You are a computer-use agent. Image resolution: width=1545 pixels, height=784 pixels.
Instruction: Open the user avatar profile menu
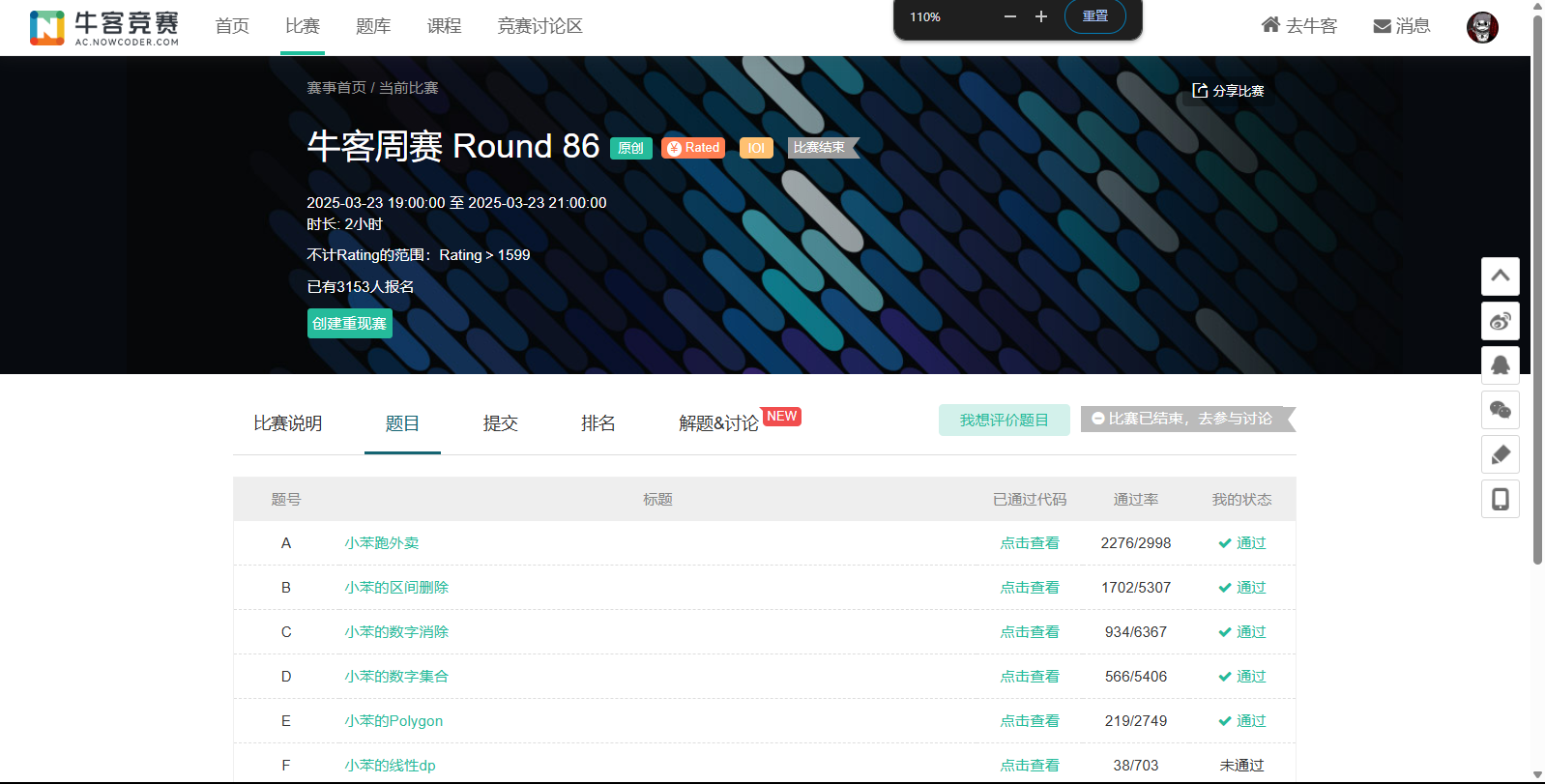click(1482, 27)
